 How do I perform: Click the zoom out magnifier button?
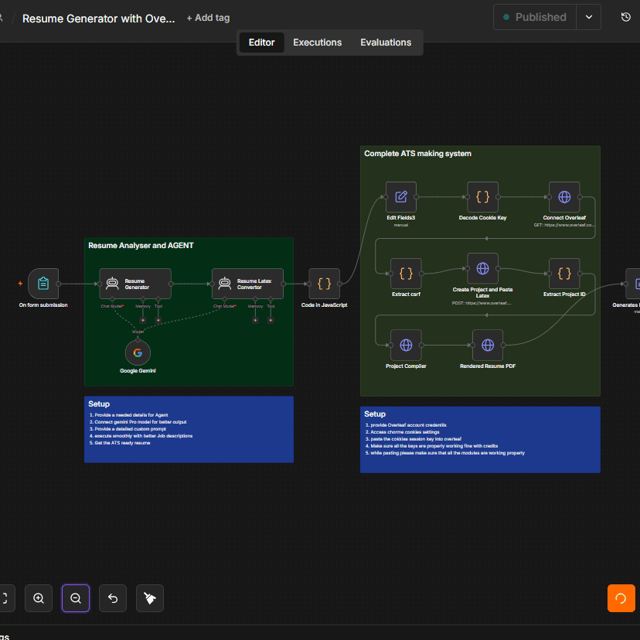coord(76,598)
